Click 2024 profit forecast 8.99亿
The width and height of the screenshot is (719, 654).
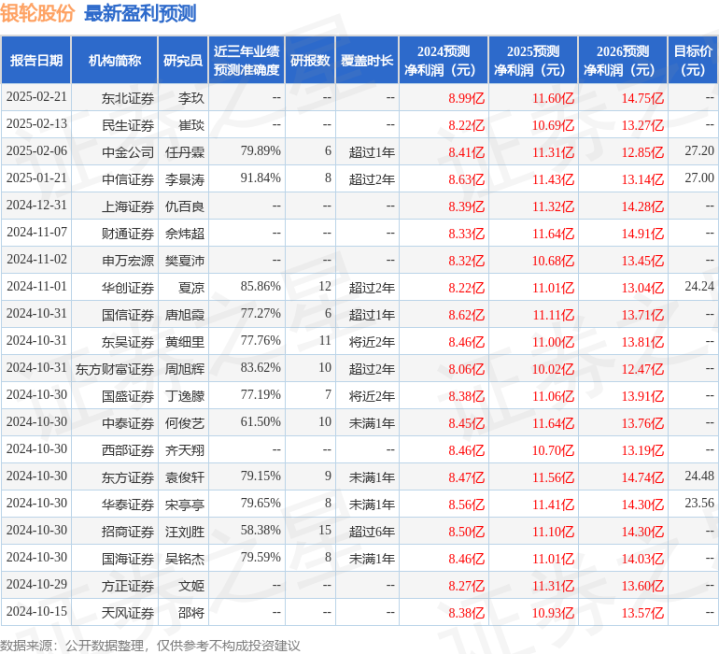[466, 98]
